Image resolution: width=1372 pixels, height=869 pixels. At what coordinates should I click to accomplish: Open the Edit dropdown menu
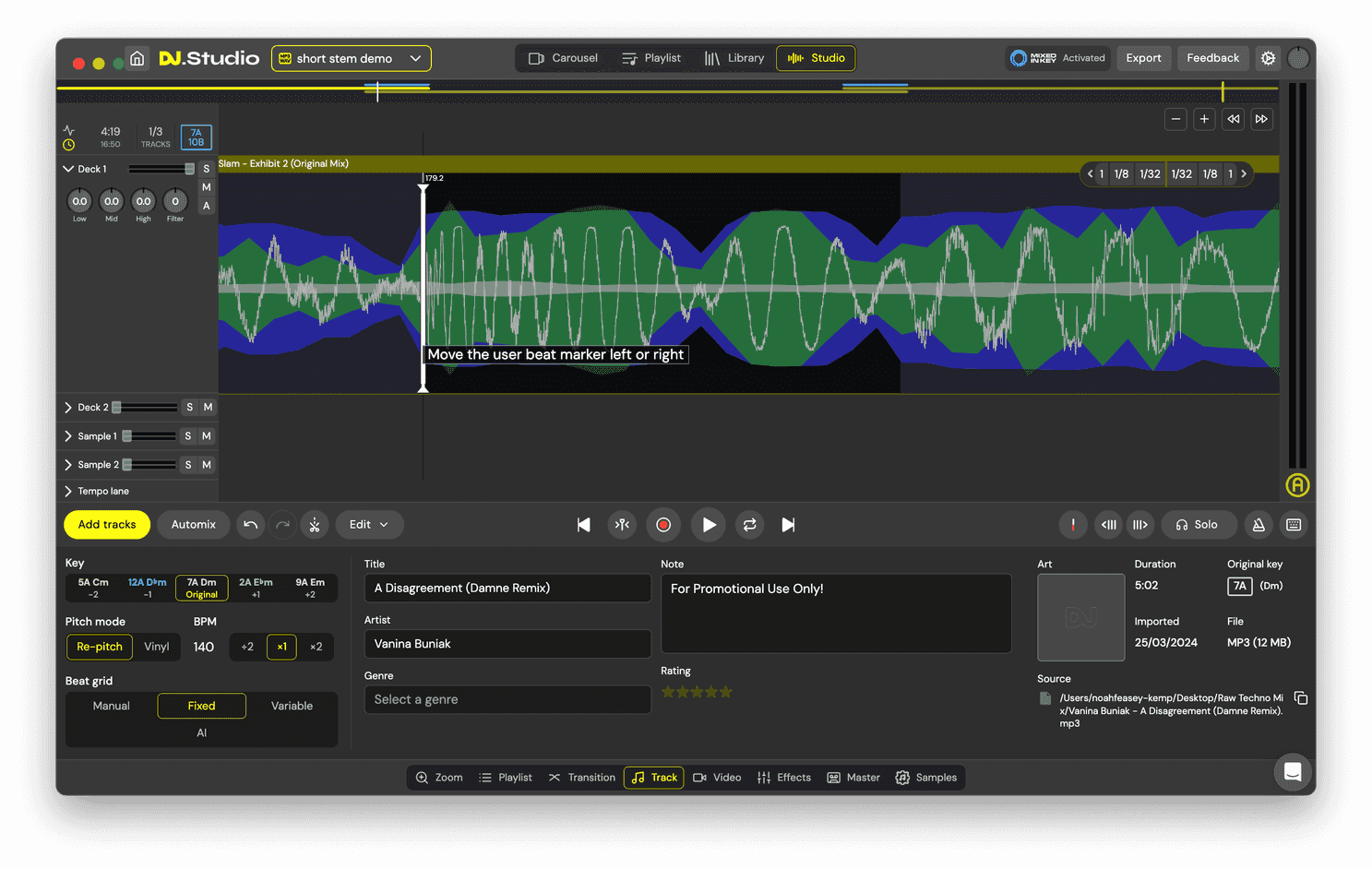368,525
